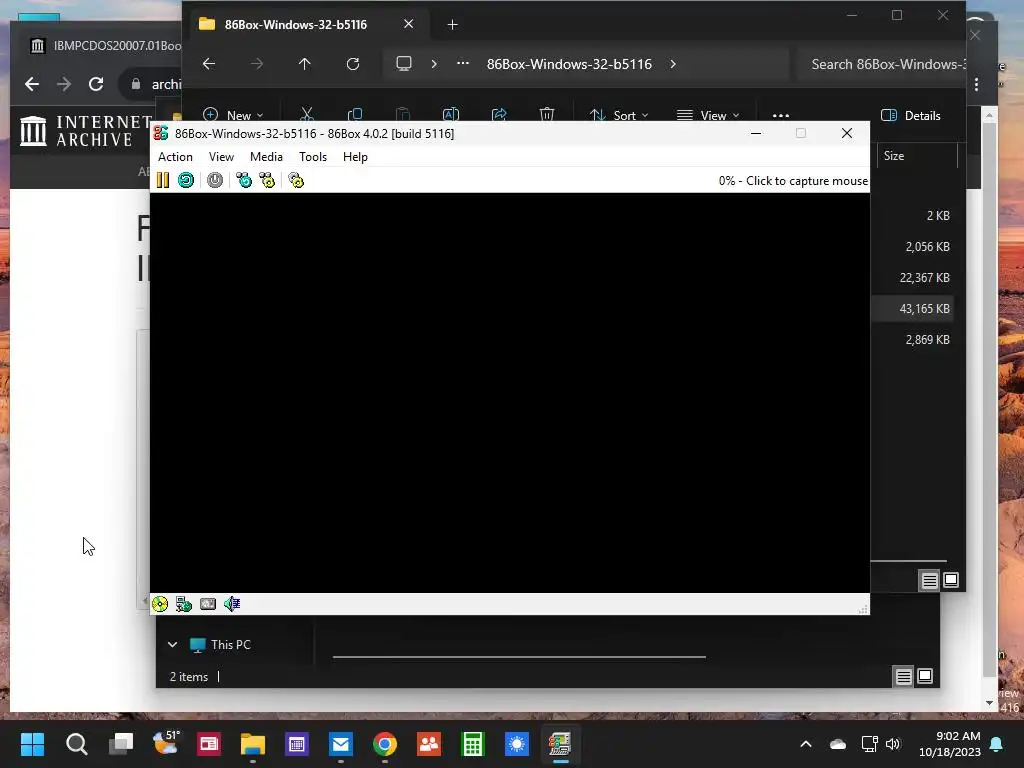Open 86Box settings gear icon in toolbar
The image size is (1024, 768).
(296, 180)
